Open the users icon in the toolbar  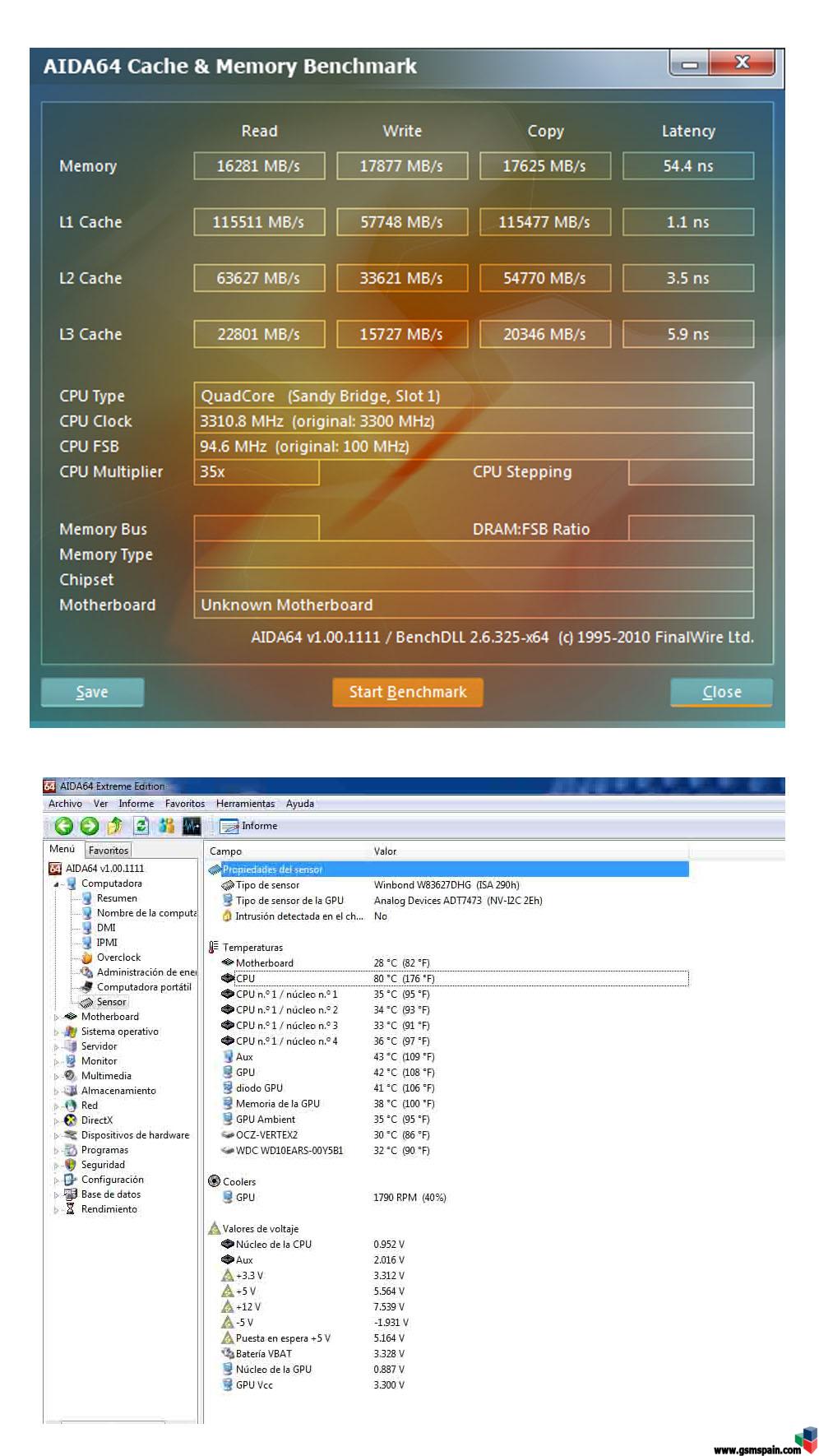point(167,826)
